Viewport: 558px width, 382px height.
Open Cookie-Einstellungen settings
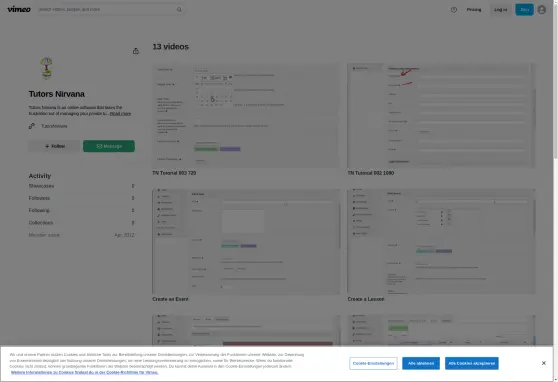coord(373,363)
